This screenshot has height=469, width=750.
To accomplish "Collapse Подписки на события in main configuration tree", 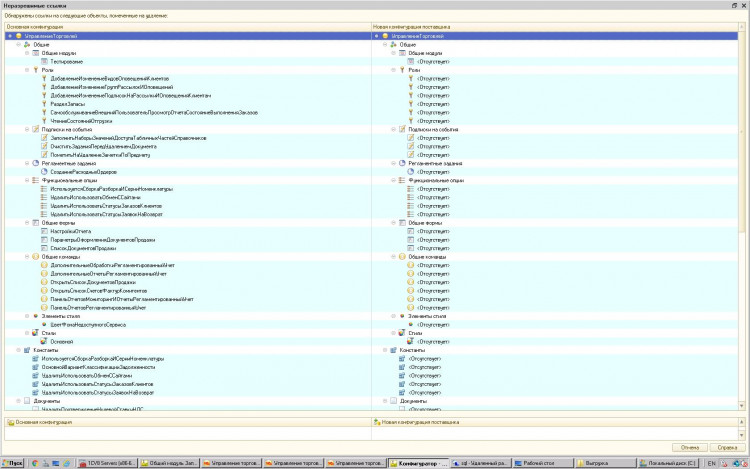I will click(x=27, y=130).
